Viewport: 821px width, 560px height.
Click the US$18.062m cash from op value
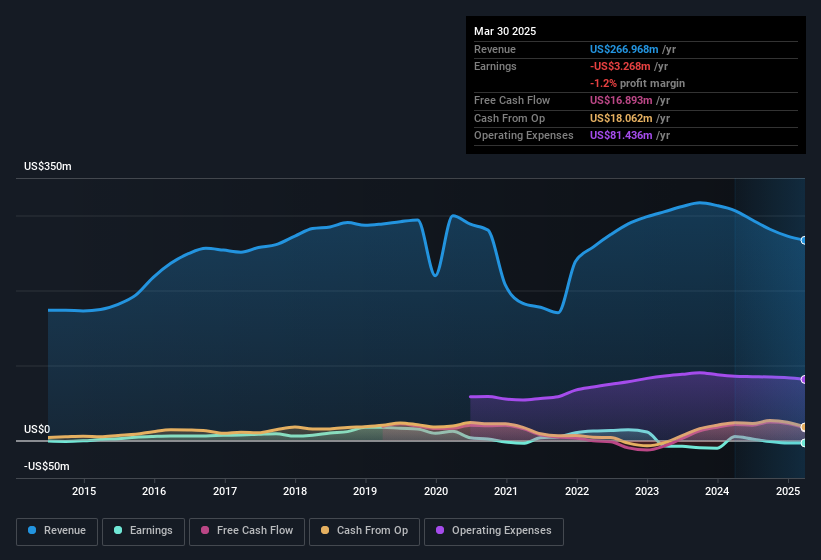pyautogui.click(x=621, y=118)
